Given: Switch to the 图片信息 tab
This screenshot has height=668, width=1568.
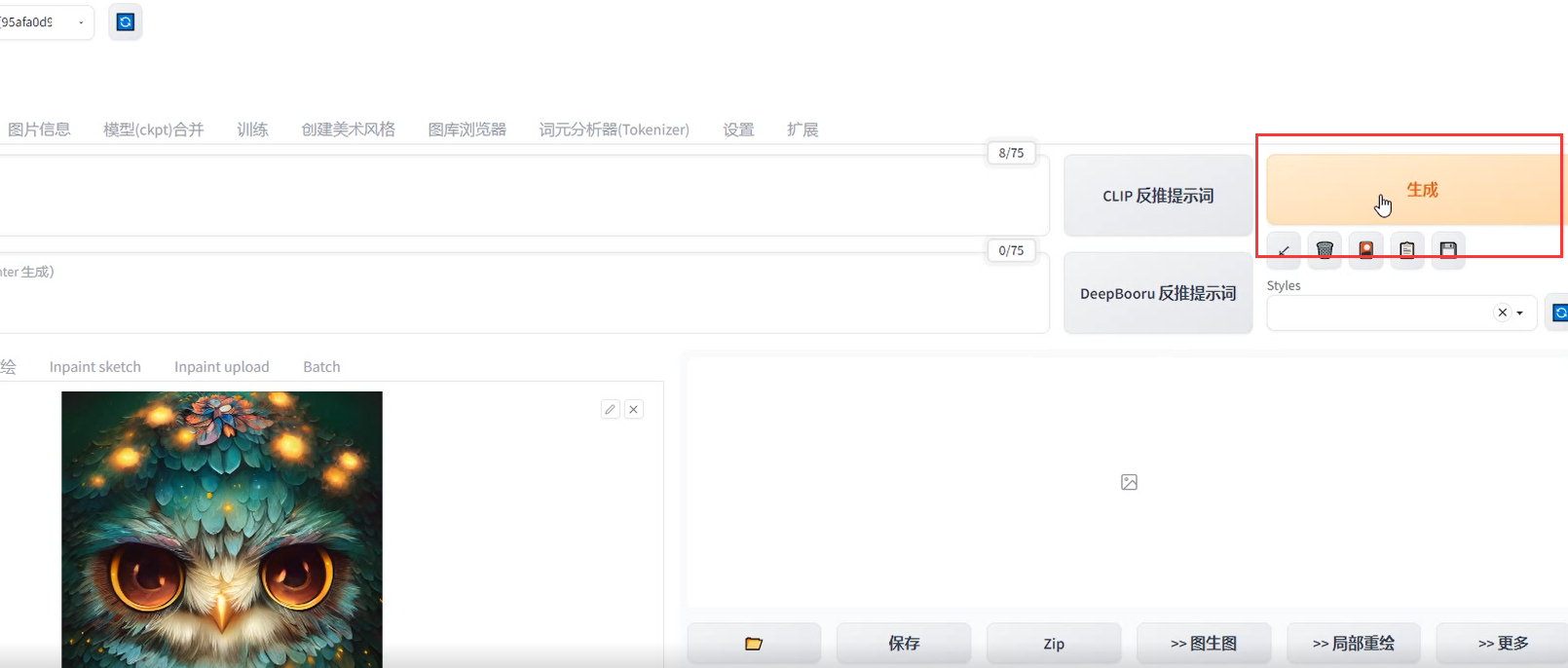Looking at the screenshot, I should pos(39,130).
